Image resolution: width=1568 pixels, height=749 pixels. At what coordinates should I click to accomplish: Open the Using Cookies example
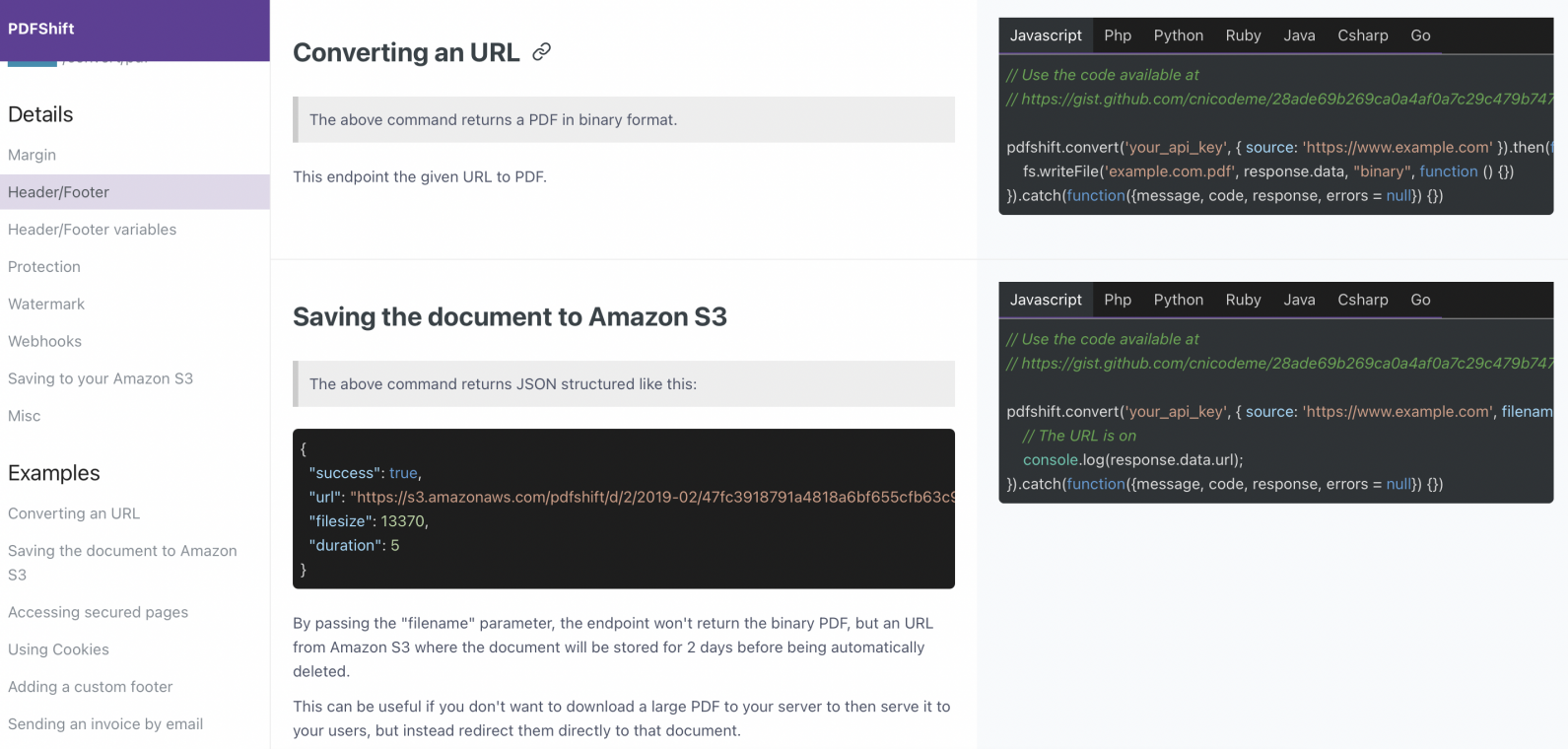pyautogui.click(x=58, y=649)
